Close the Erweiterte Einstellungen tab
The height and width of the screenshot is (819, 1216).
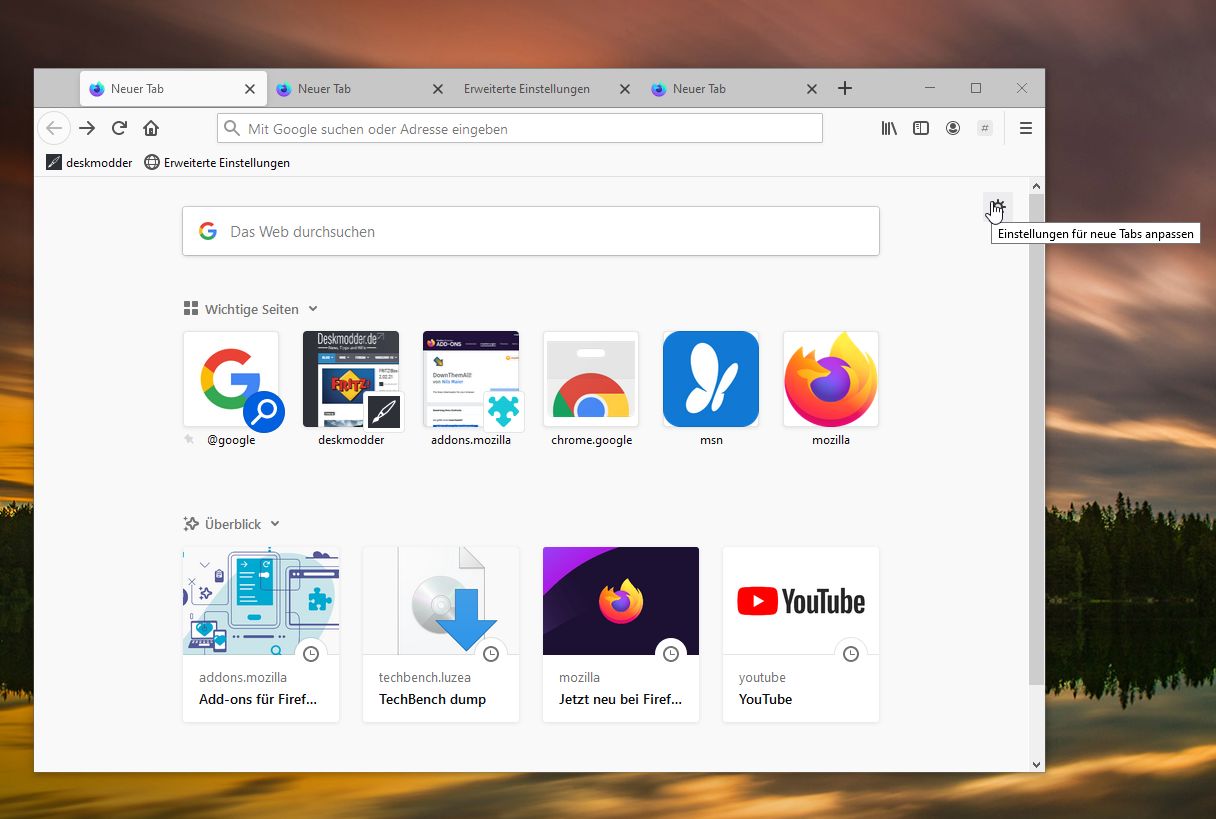(x=625, y=89)
